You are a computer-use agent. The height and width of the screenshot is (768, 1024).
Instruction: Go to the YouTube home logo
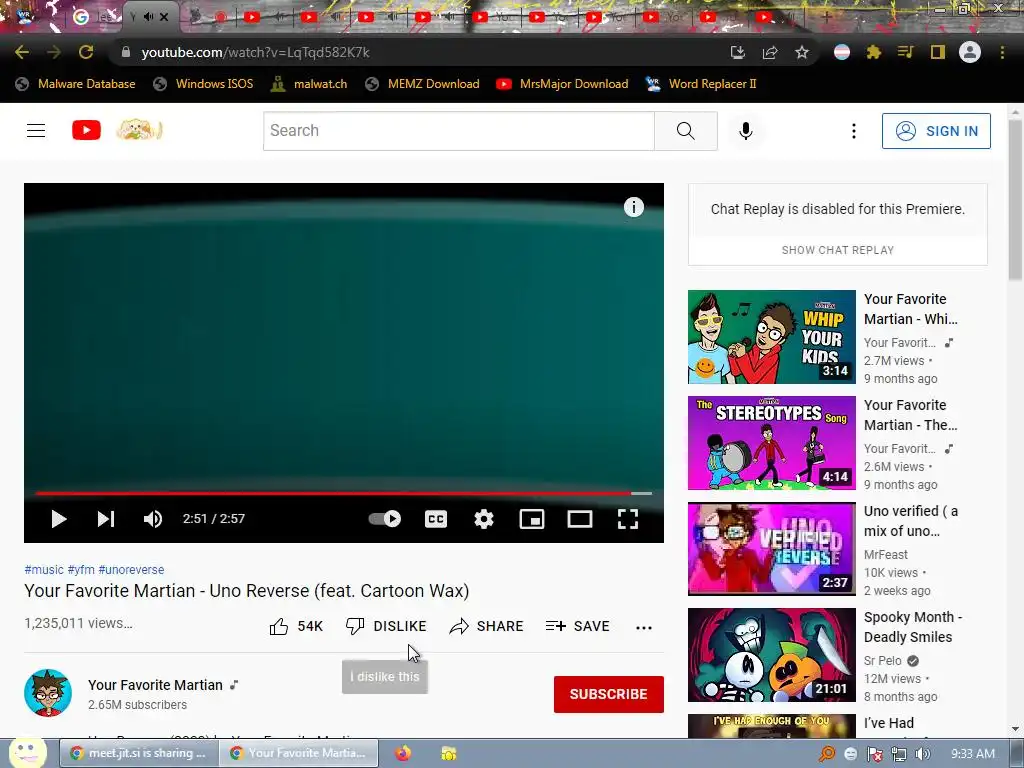click(x=86, y=131)
